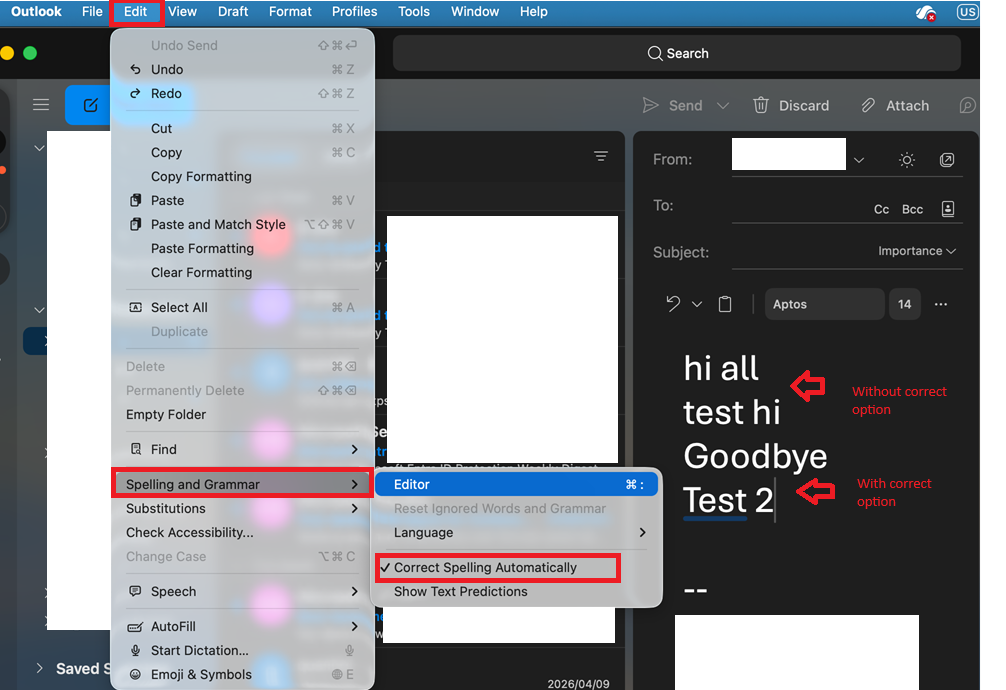The width and height of the screenshot is (1006, 690).
Task: Open the Importance dropdown
Action: [x=917, y=251]
